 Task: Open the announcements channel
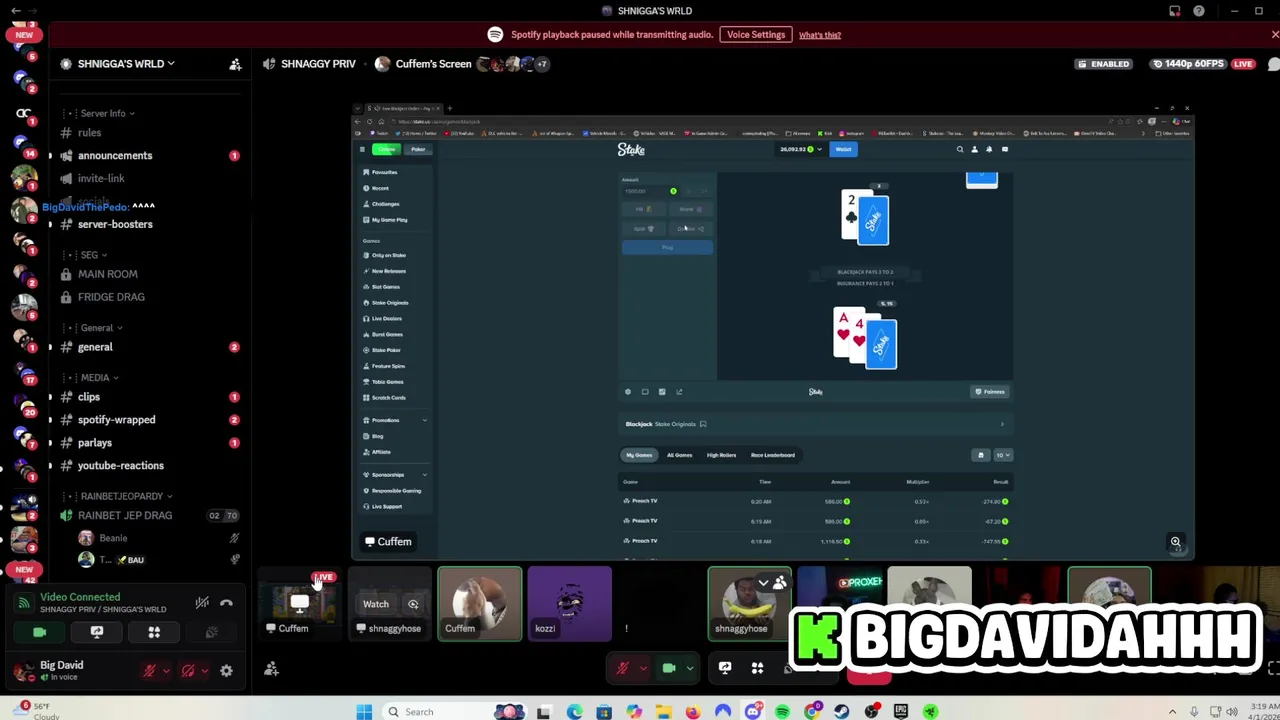(x=115, y=156)
